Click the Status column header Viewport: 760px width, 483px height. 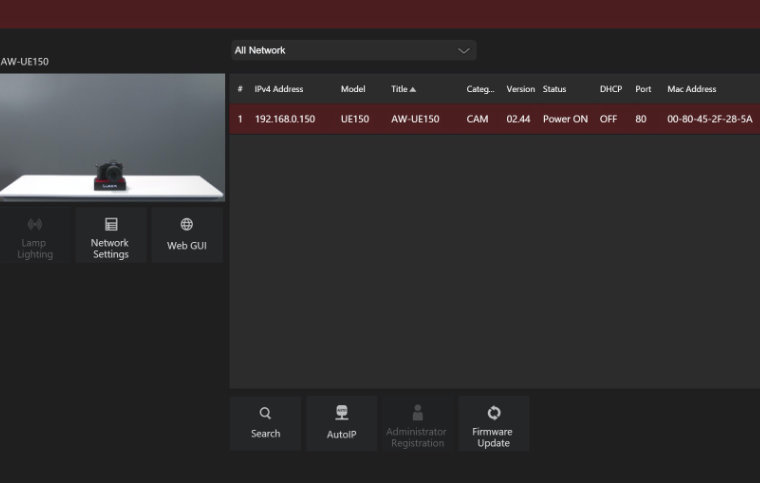click(x=554, y=89)
